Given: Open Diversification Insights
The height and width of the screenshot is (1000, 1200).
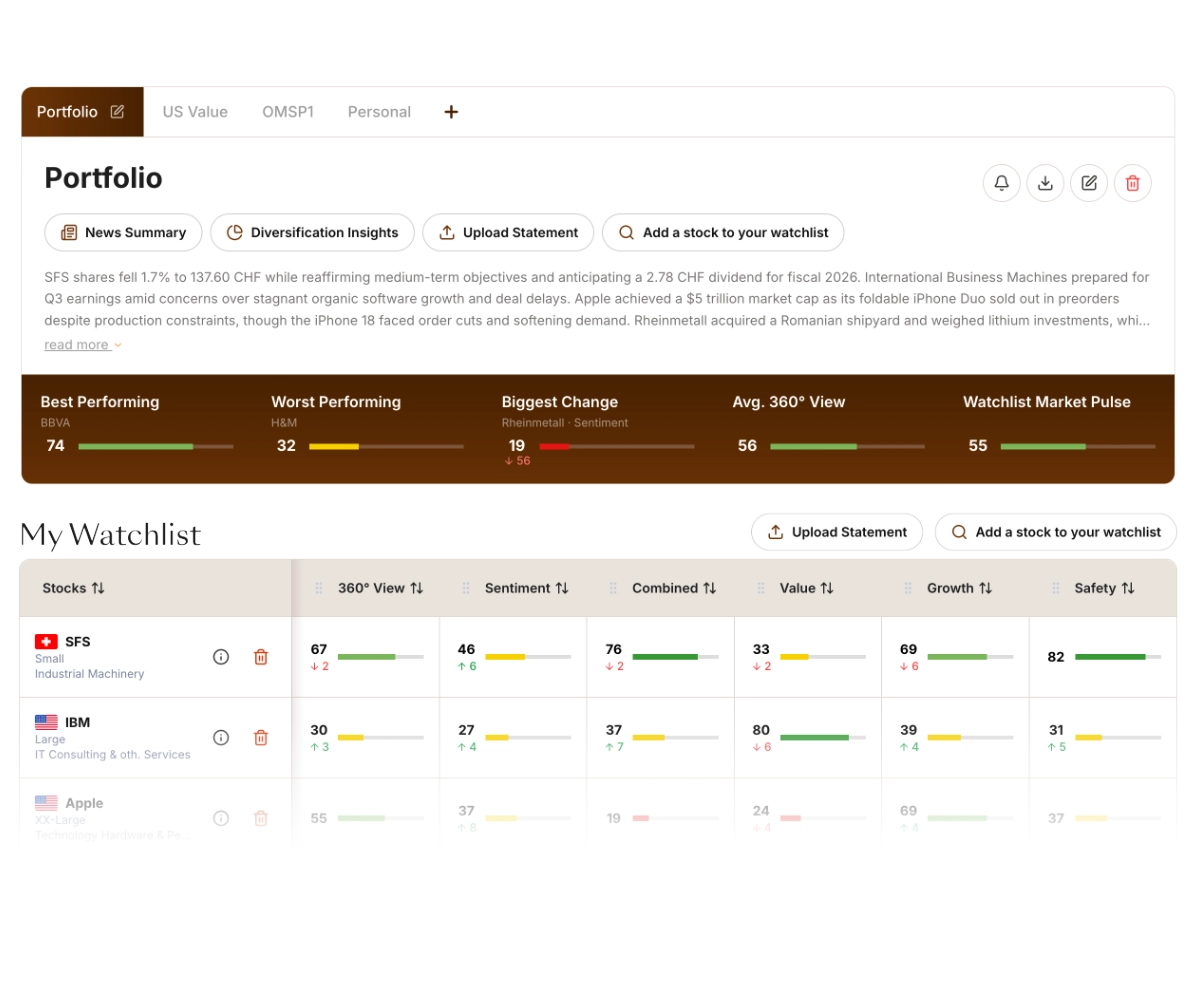Looking at the screenshot, I should (312, 232).
